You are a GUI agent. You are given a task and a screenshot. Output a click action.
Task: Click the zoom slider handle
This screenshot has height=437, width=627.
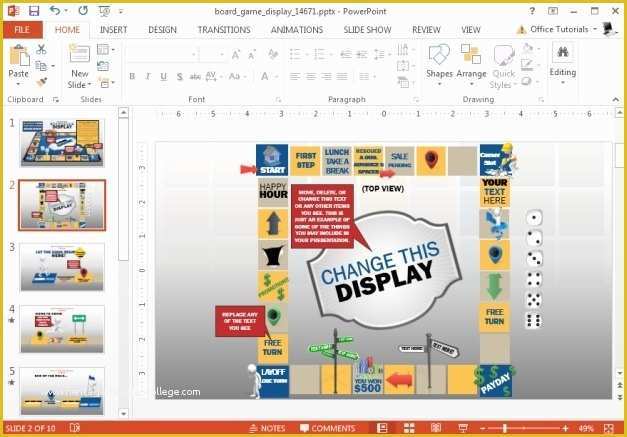point(505,428)
